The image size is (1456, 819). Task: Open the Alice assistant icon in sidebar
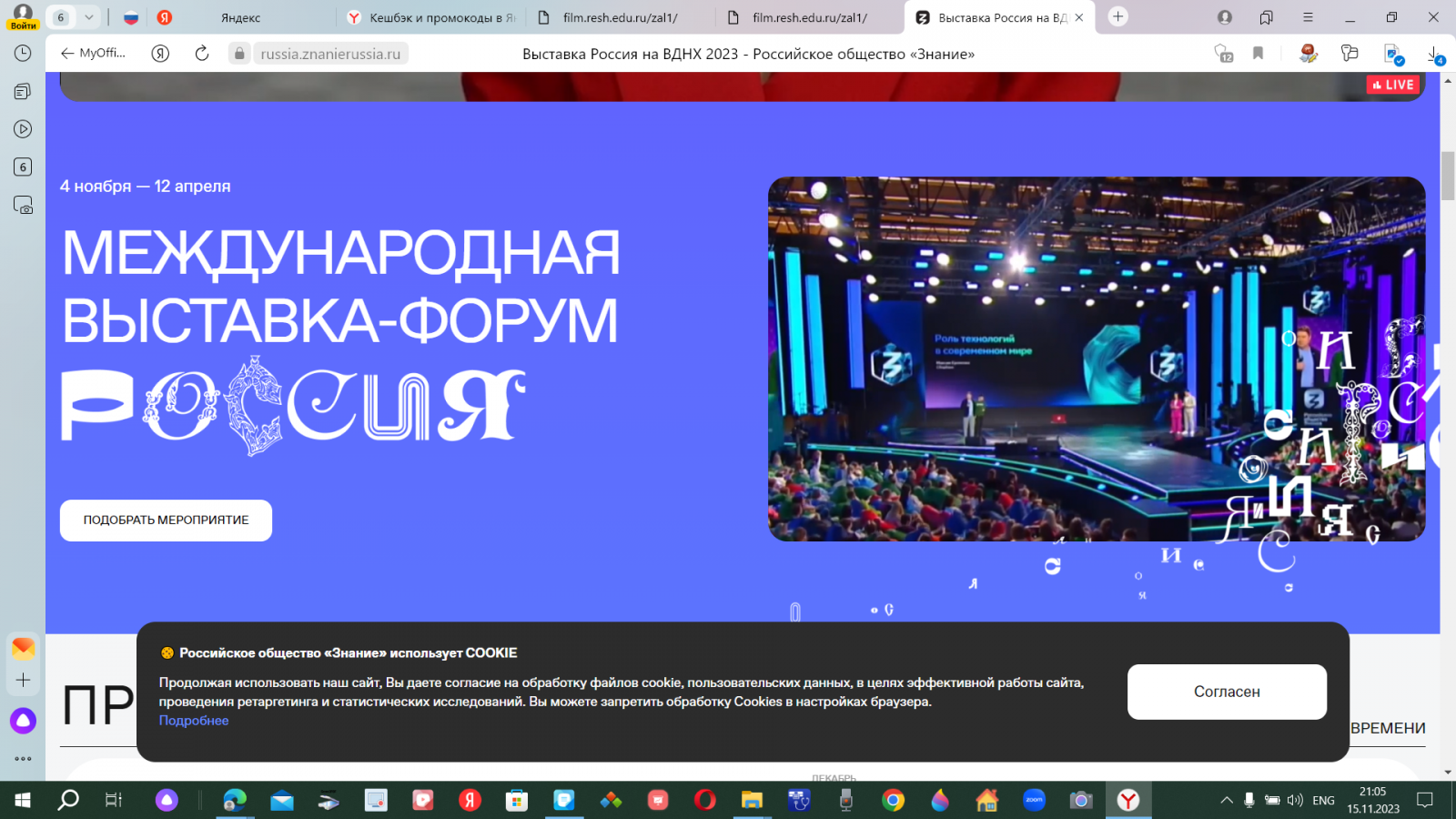23,721
